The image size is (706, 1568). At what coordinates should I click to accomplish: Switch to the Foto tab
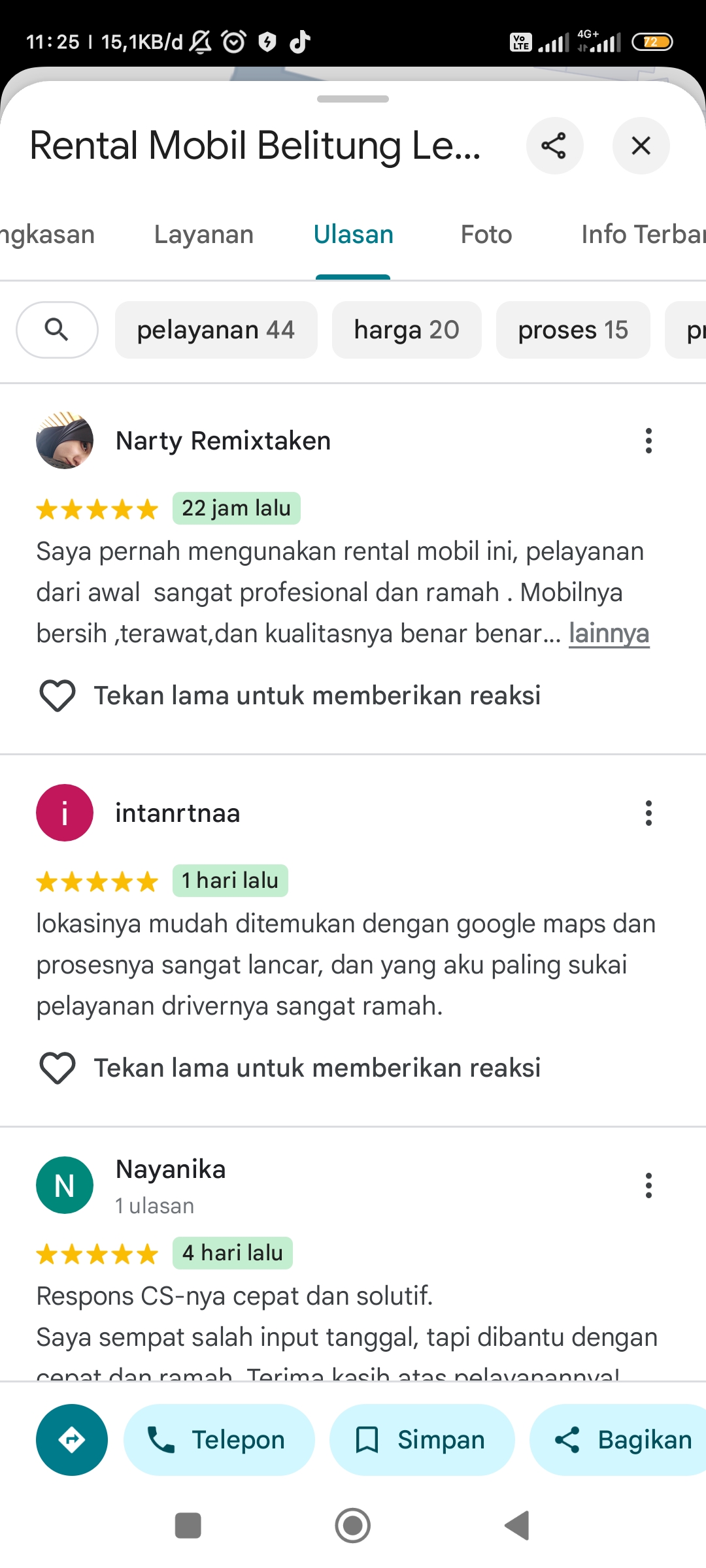[486, 235]
